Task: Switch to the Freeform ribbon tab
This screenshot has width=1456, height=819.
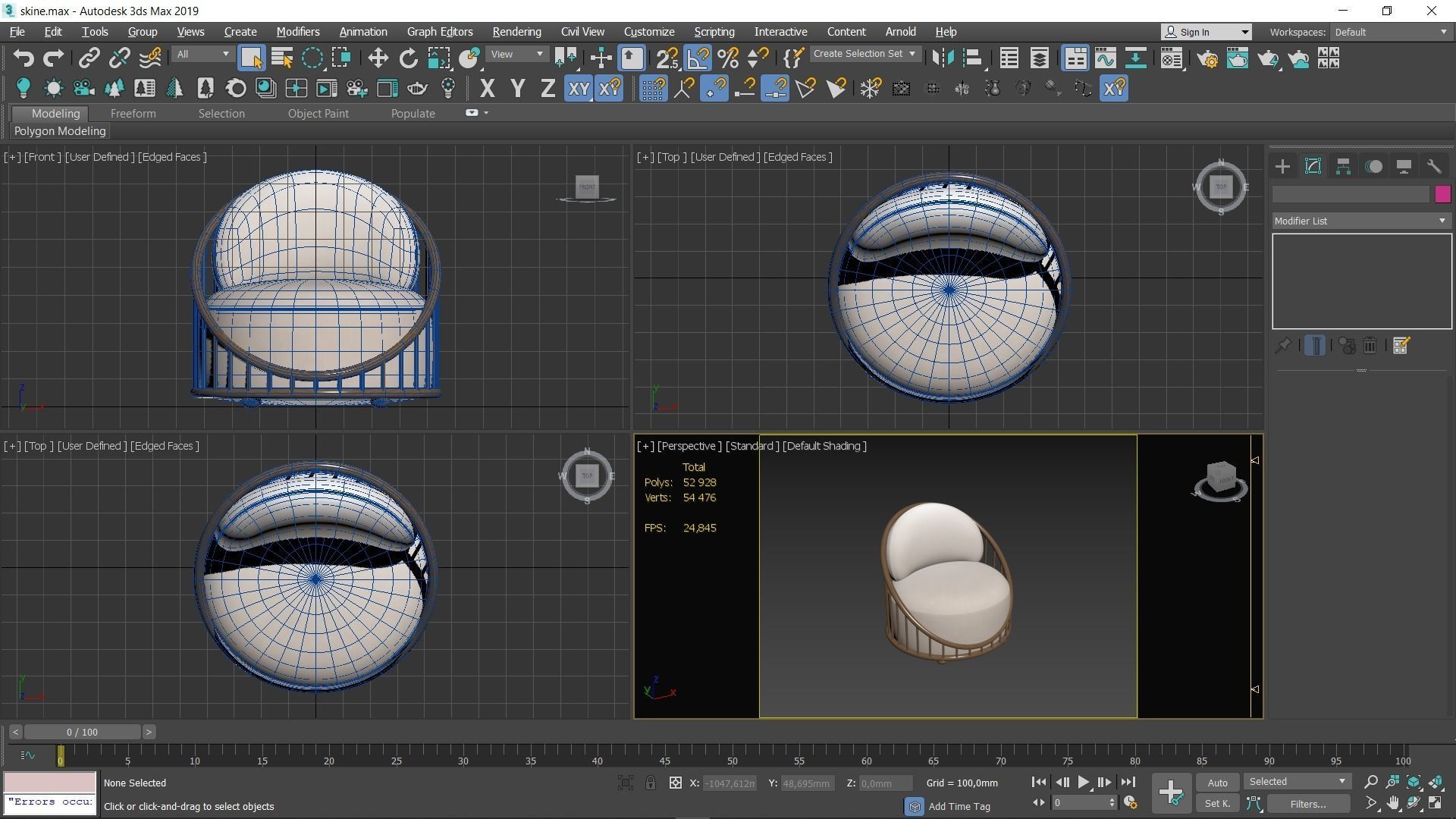Action: tap(133, 114)
